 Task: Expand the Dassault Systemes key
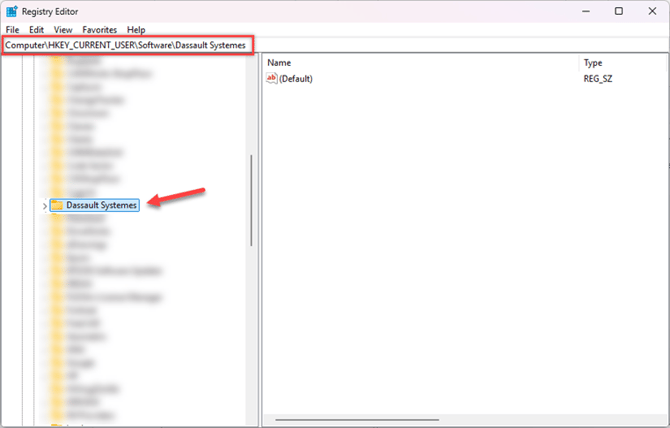[x=45, y=206]
